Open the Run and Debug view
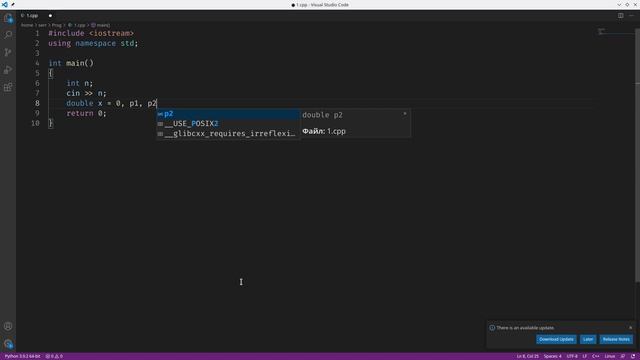This screenshot has height=360, width=640. [8, 70]
